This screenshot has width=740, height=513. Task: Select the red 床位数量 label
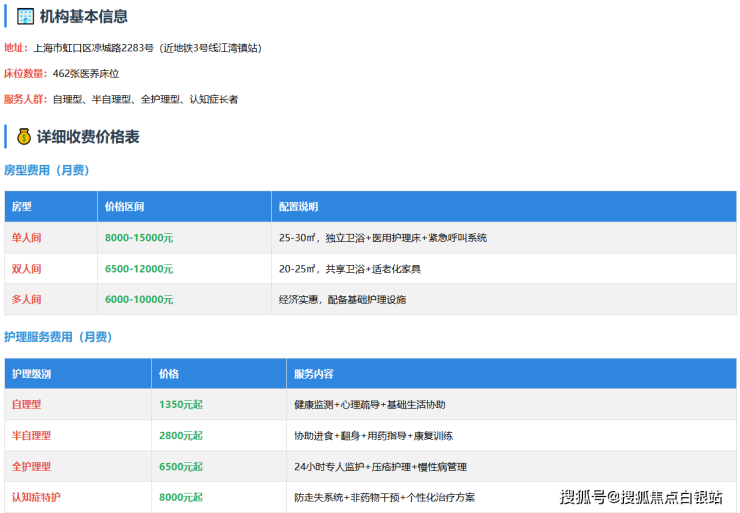click(21, 73)
